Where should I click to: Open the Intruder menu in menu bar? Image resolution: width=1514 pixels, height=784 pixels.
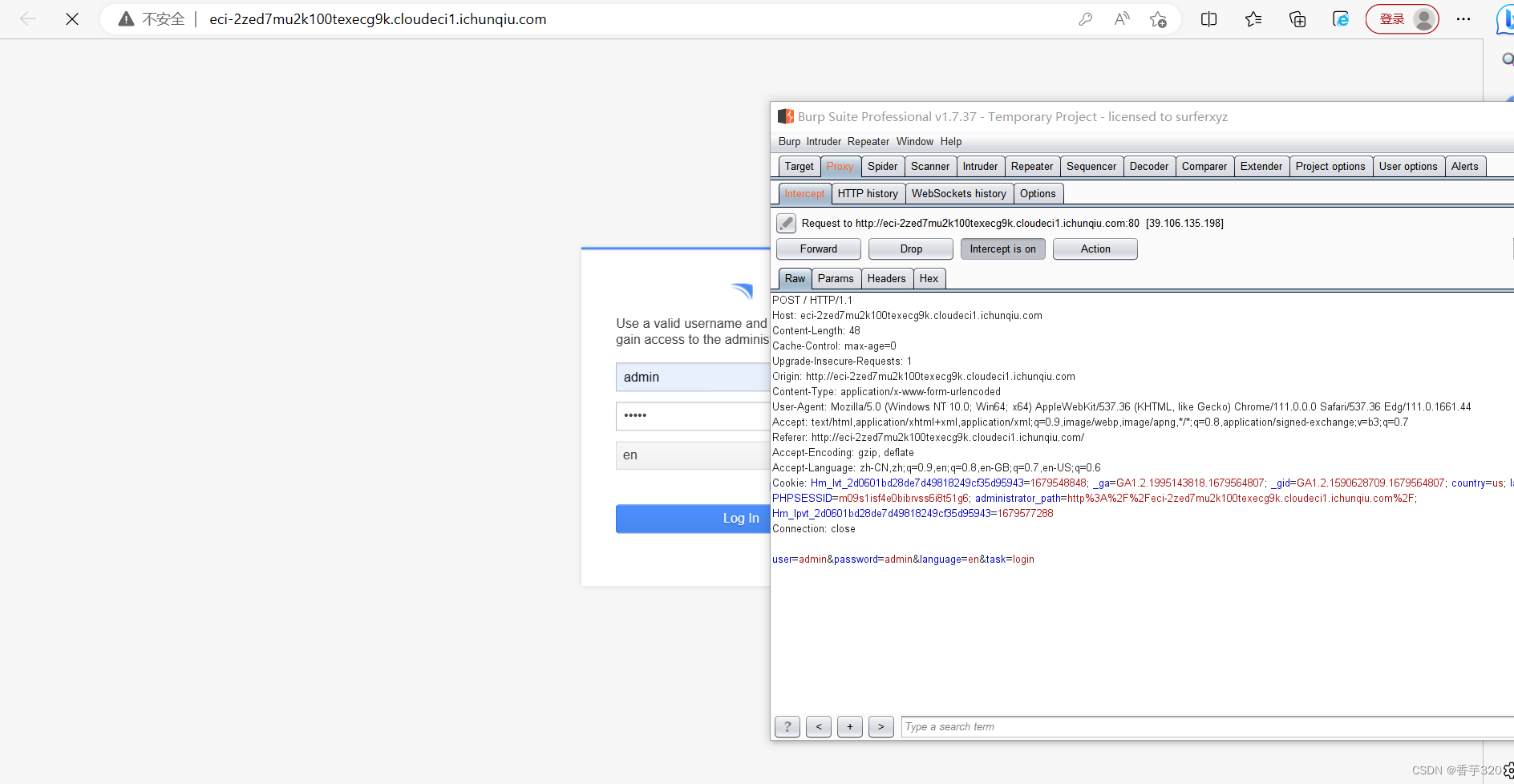(824, 142)
